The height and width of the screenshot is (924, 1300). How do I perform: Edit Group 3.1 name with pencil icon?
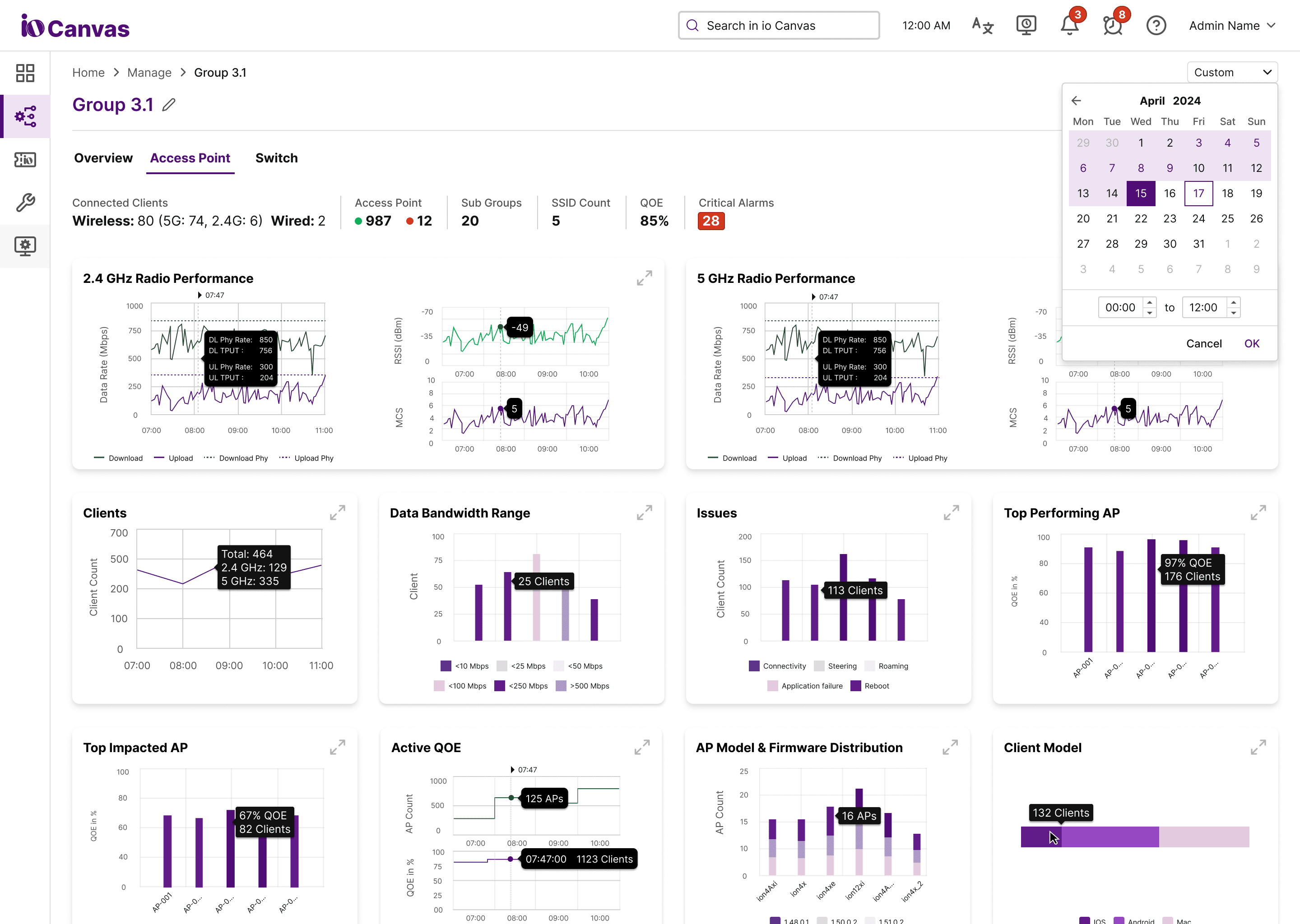[x=168, y=105]
